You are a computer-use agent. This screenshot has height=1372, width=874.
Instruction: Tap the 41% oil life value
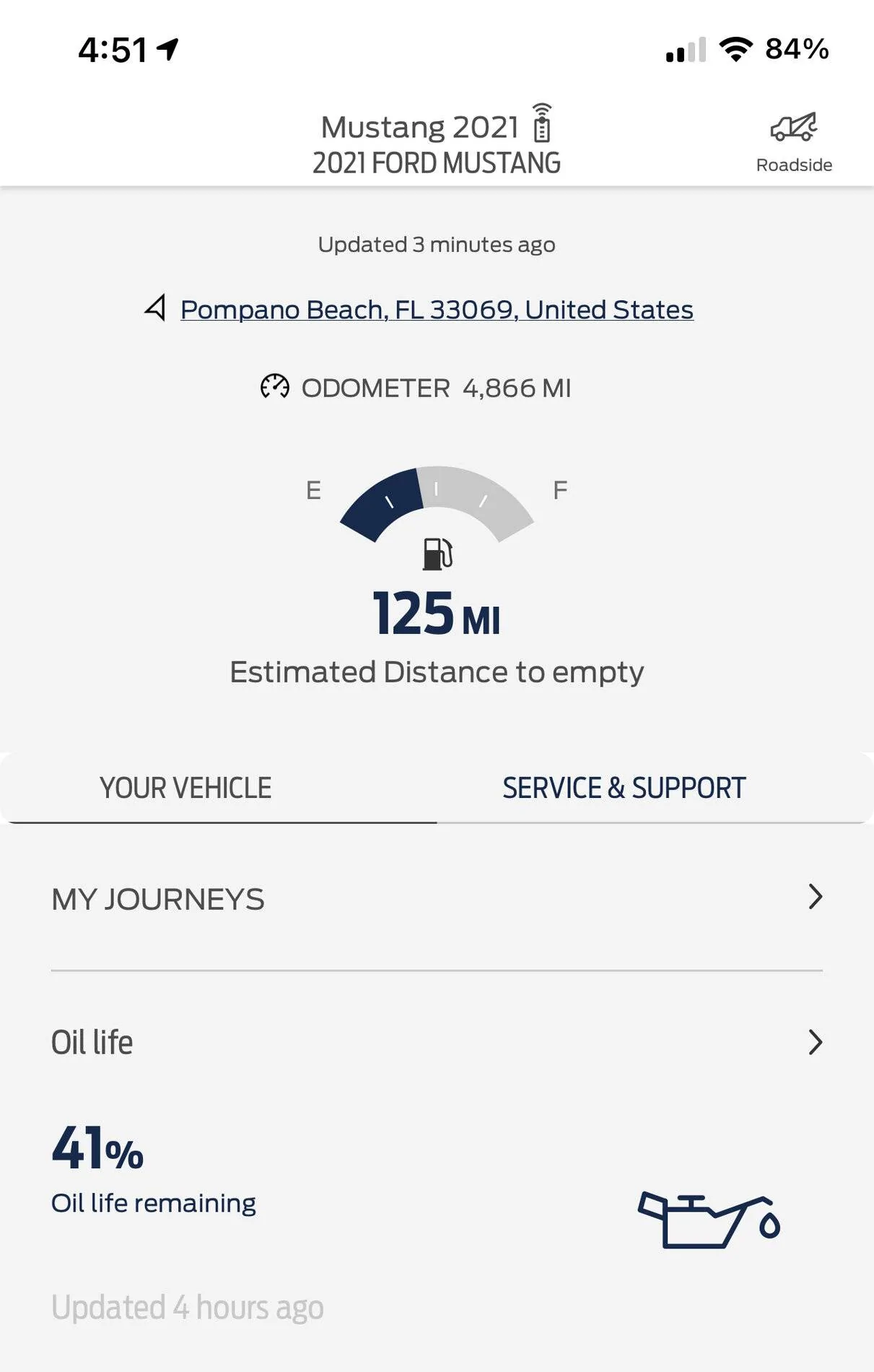pos(97,1147)
